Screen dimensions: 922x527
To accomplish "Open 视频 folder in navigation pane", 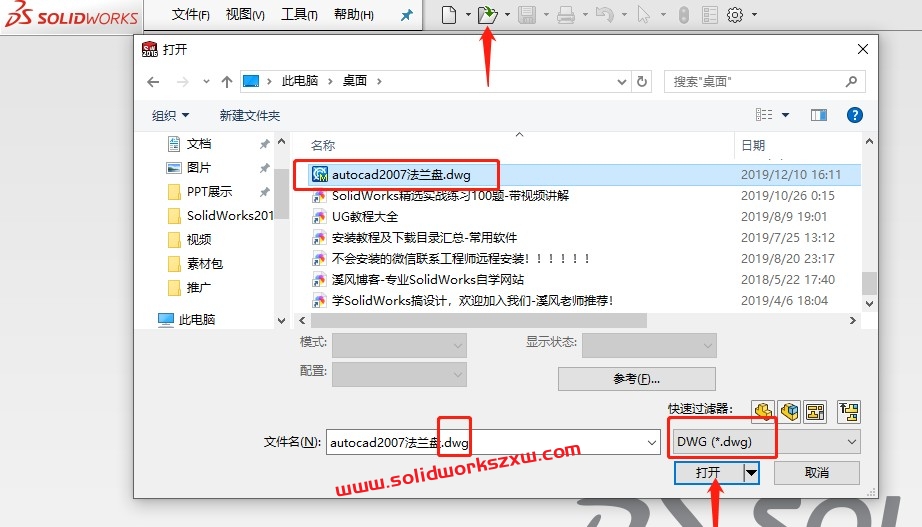I will coord(199,239).
